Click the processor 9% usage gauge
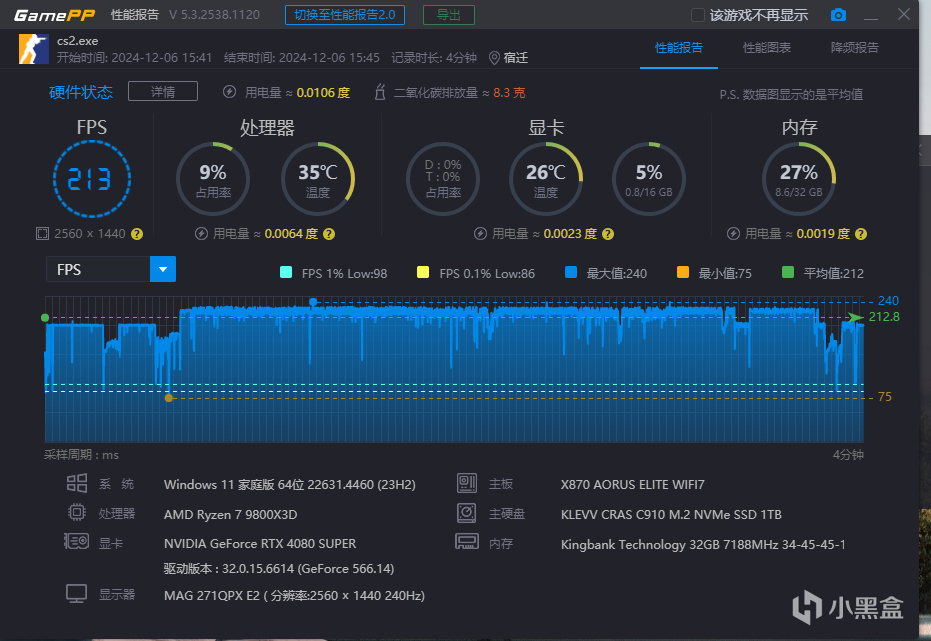 pos(213,179)
